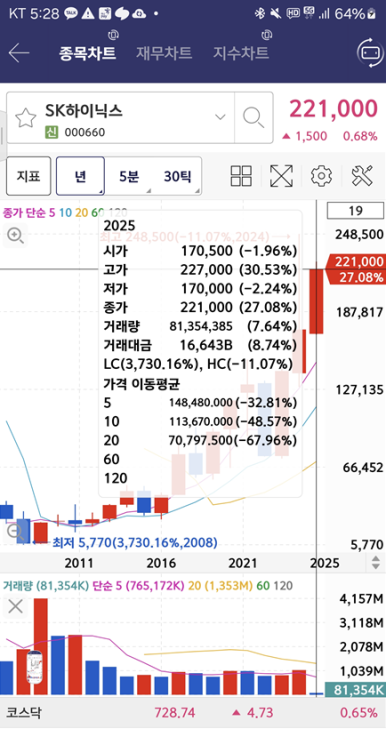This screenshot has height=729, width=386.
Task: Tap the 종가 단순 moving average legend
Action: coord(65,212)
